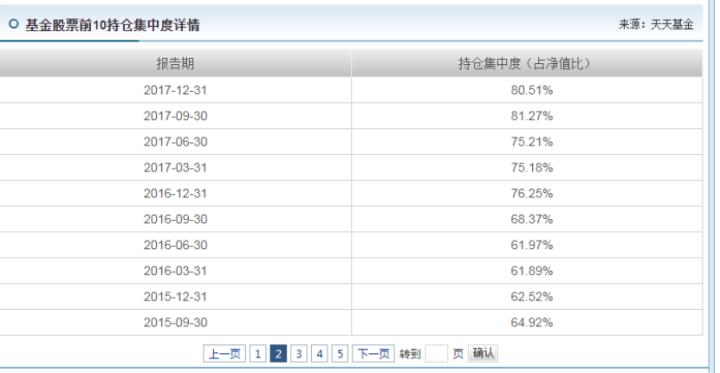The image size is (720, 373).
Task: Click the value 64.92%
Action: (532, 322)
